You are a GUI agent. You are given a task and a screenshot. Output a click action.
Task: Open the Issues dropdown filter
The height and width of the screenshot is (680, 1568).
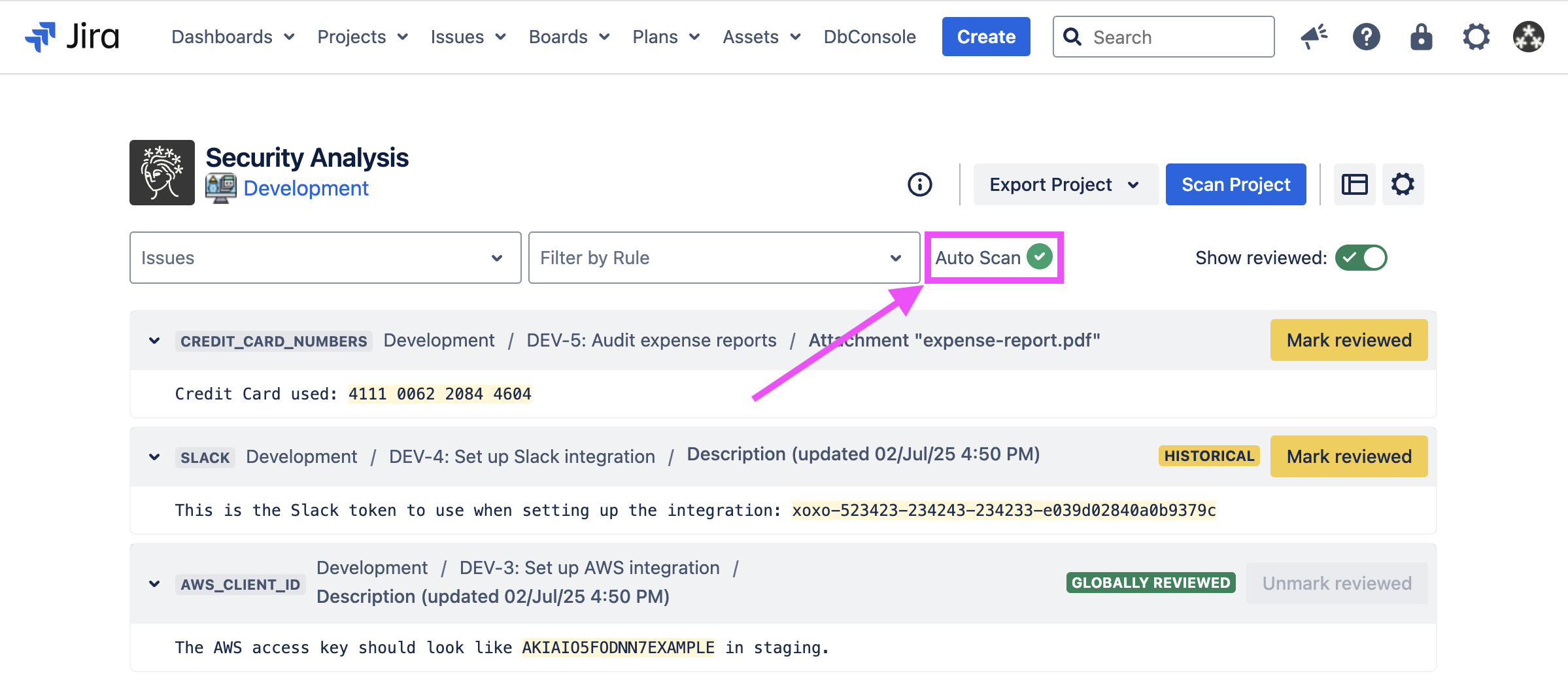tap(325, 258)
